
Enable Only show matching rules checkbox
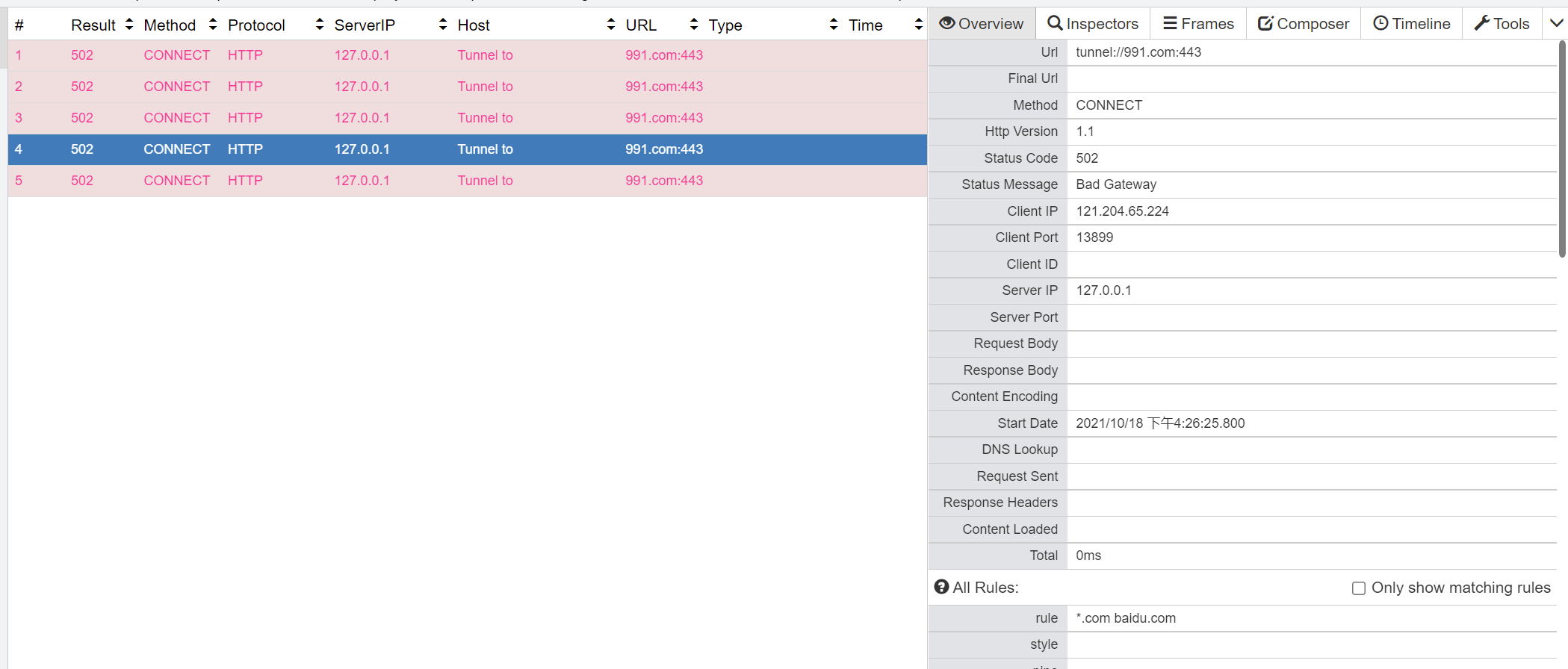1359,588
